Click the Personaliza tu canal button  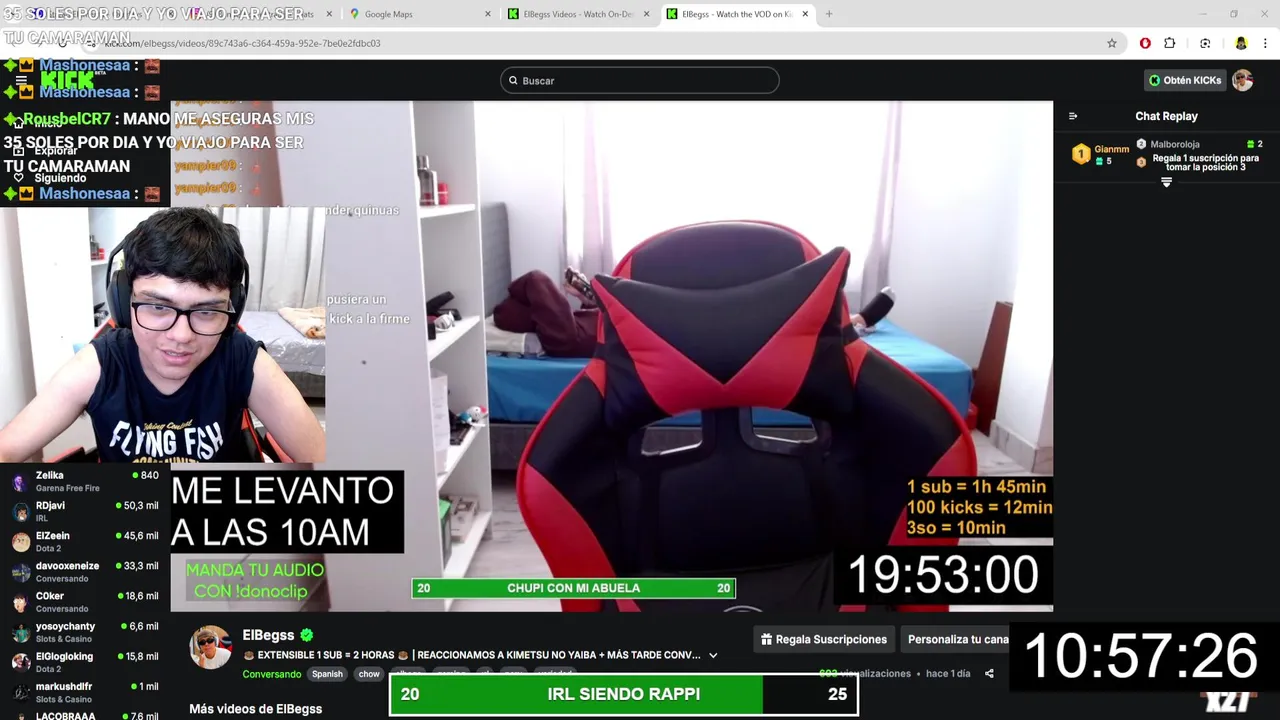pos(958,639)
